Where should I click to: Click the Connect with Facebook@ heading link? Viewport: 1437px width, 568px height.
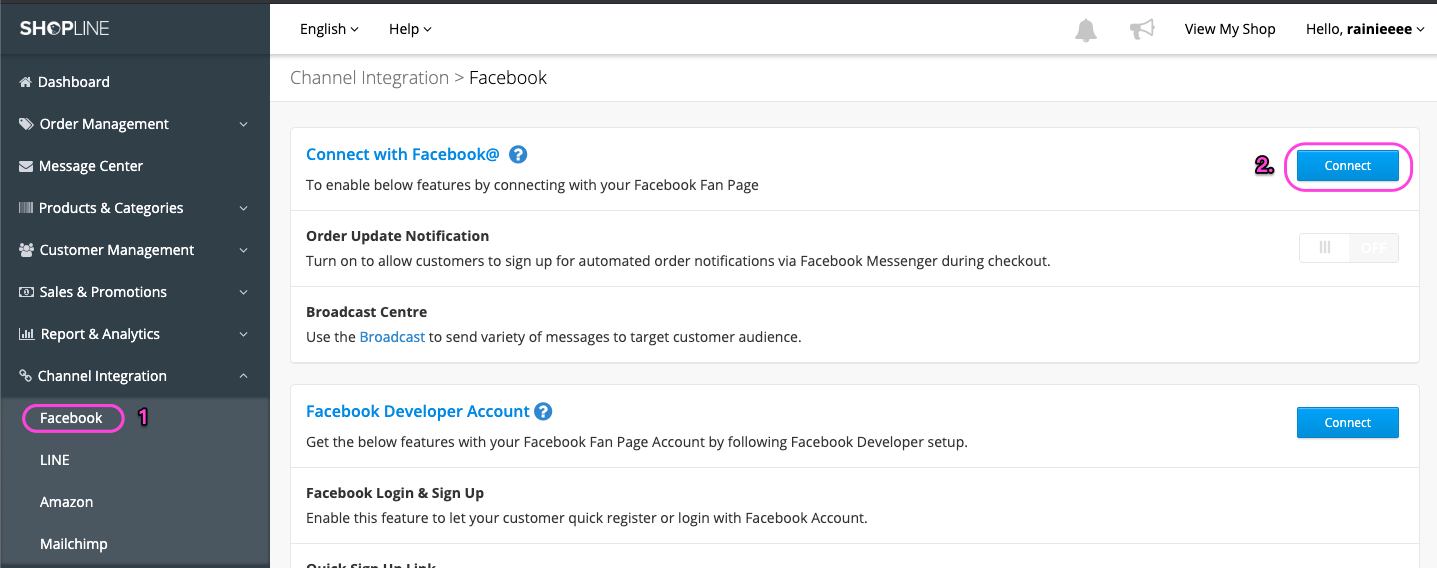[x=403, y=154]
